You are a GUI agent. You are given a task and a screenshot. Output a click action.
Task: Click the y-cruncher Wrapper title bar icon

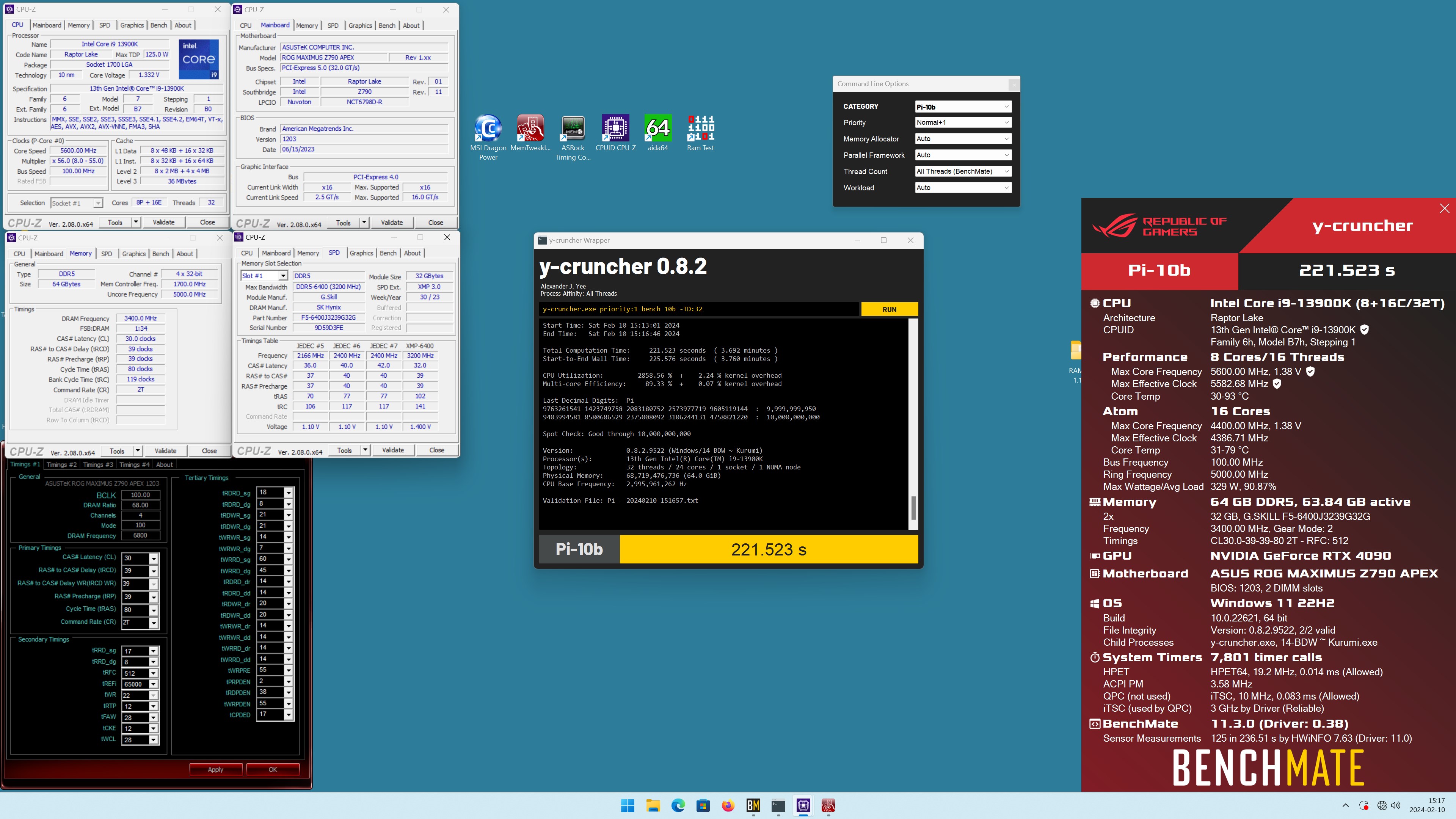coord(543,240)
